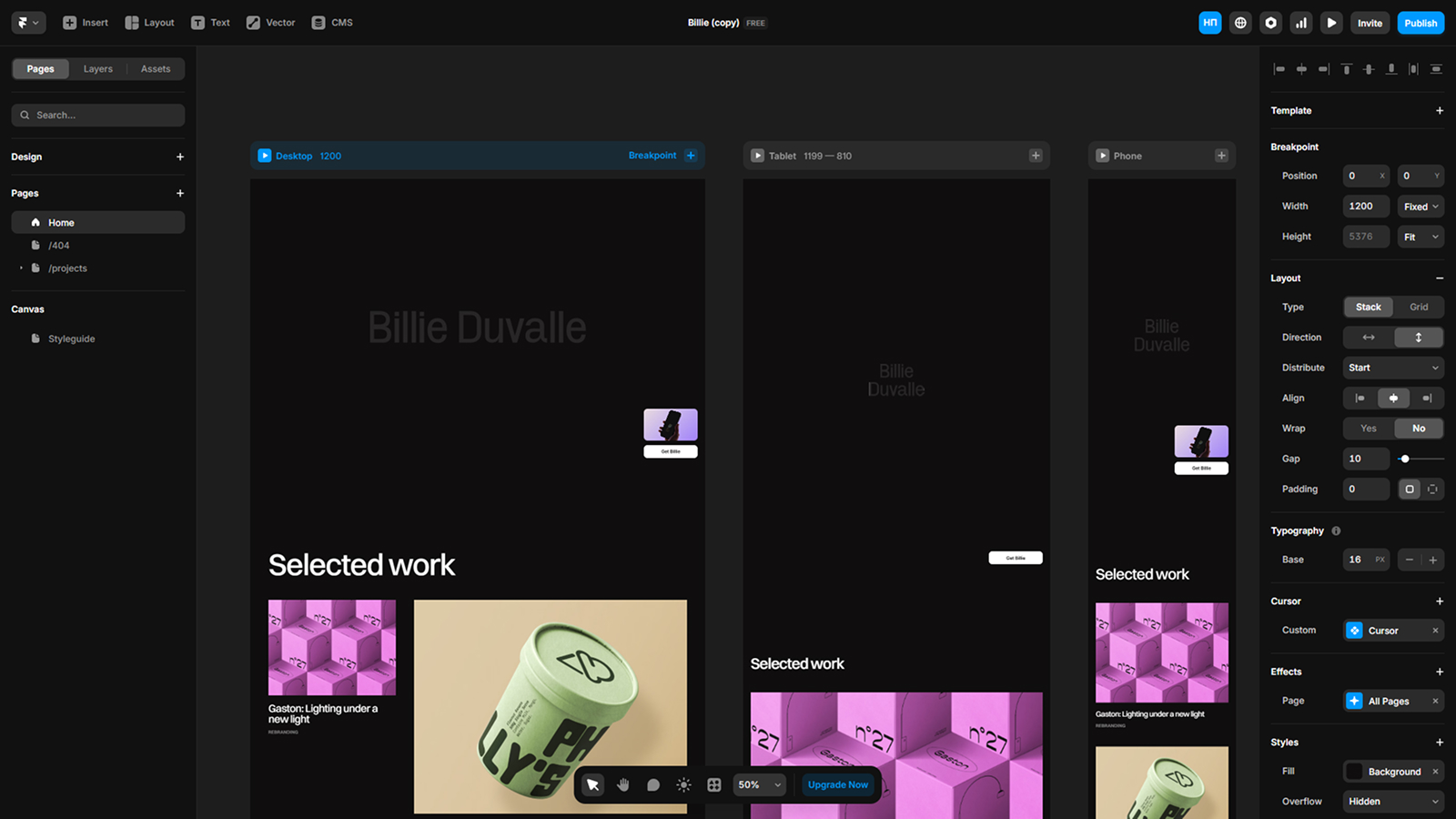
Task: Open the Distribute dropdown
Action: click(1392, 368)
